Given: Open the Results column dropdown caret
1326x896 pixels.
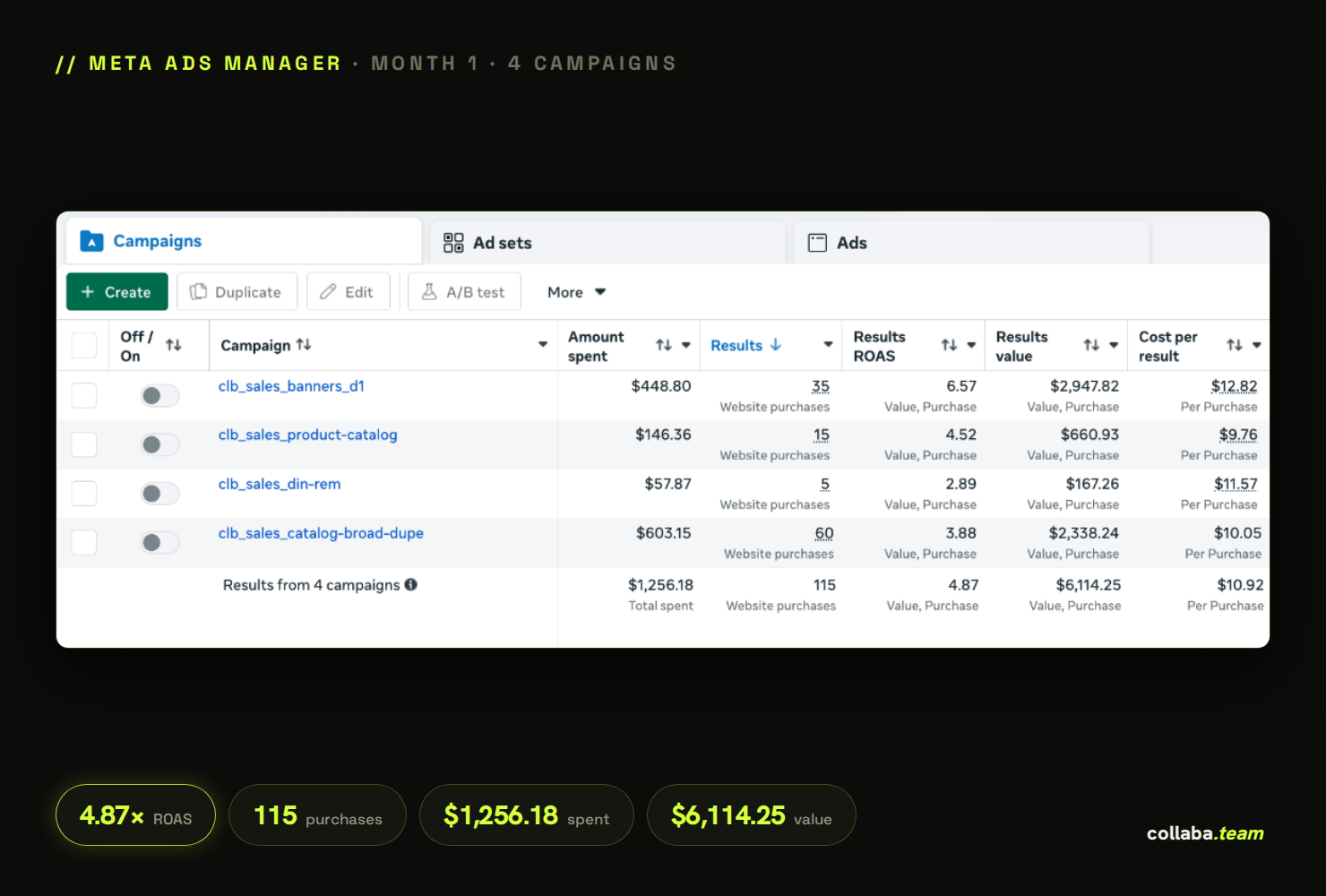Looking at the screenshot, I should tap(828, 345).
